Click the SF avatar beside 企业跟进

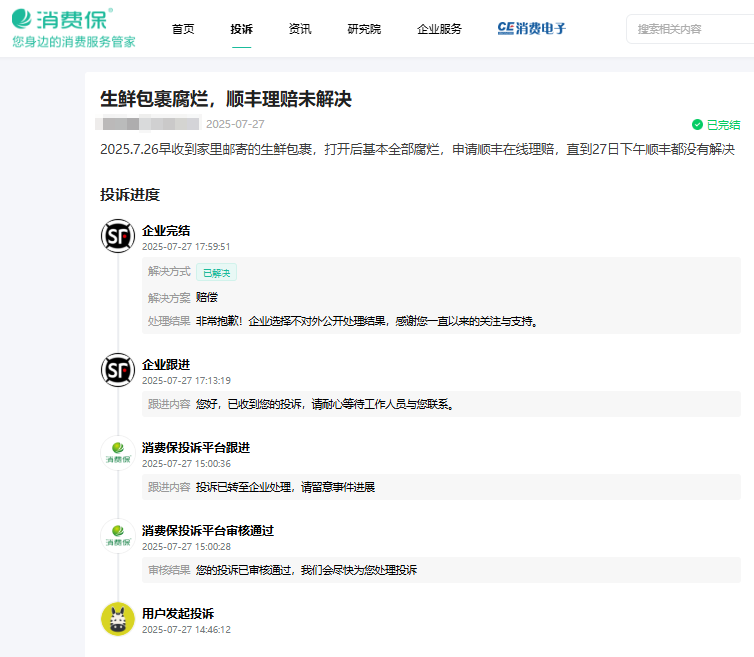pos(118,370)
